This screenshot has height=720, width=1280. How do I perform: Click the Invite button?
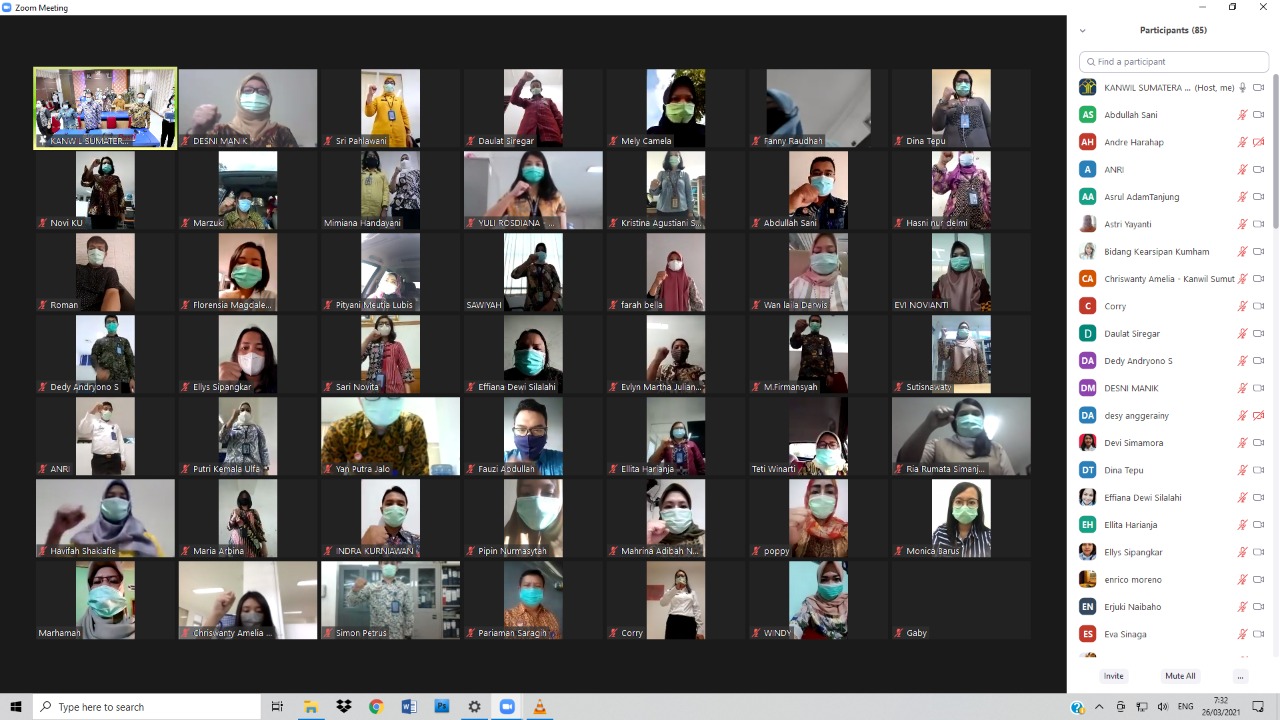pos(1113,676)
